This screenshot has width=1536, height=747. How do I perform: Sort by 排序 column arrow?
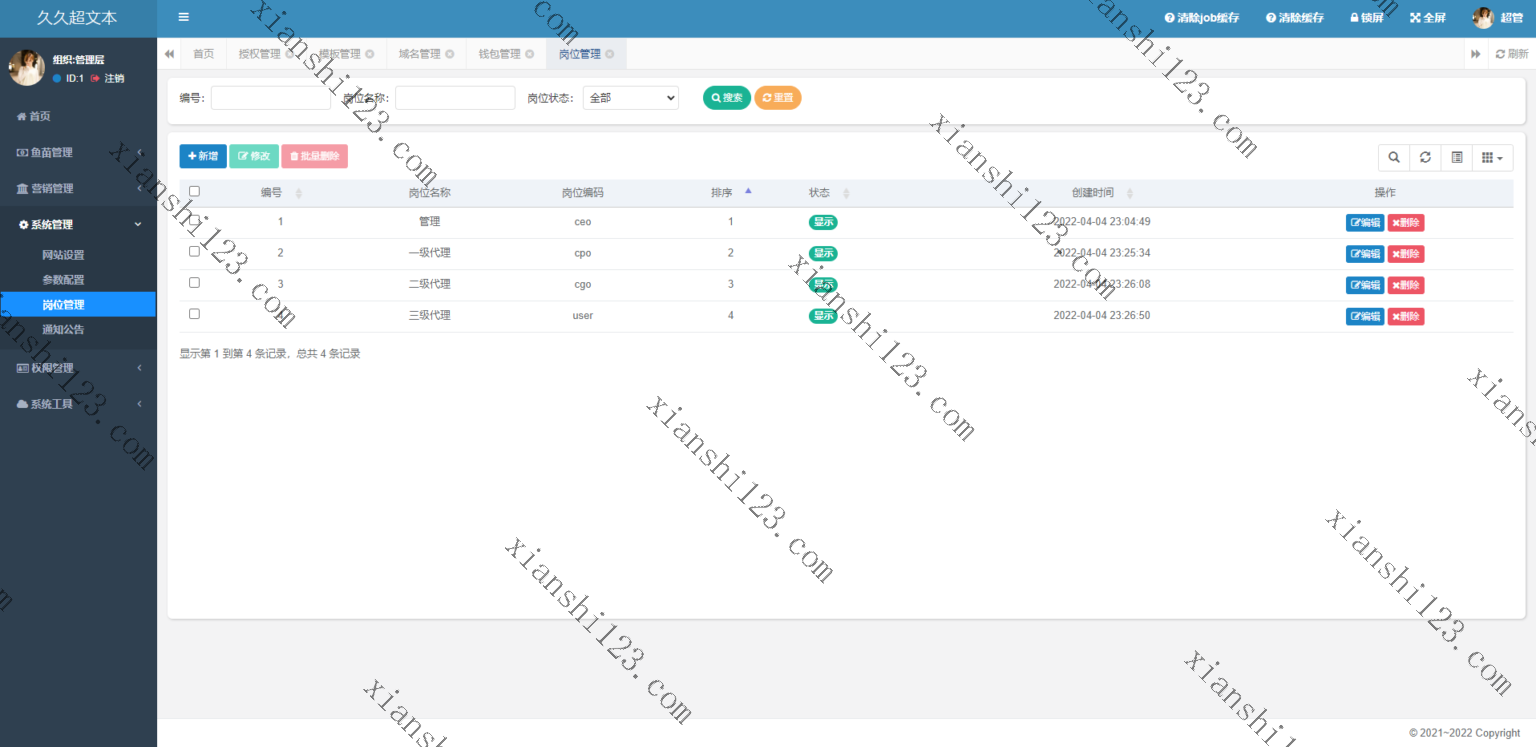click(x=748, y=192)
